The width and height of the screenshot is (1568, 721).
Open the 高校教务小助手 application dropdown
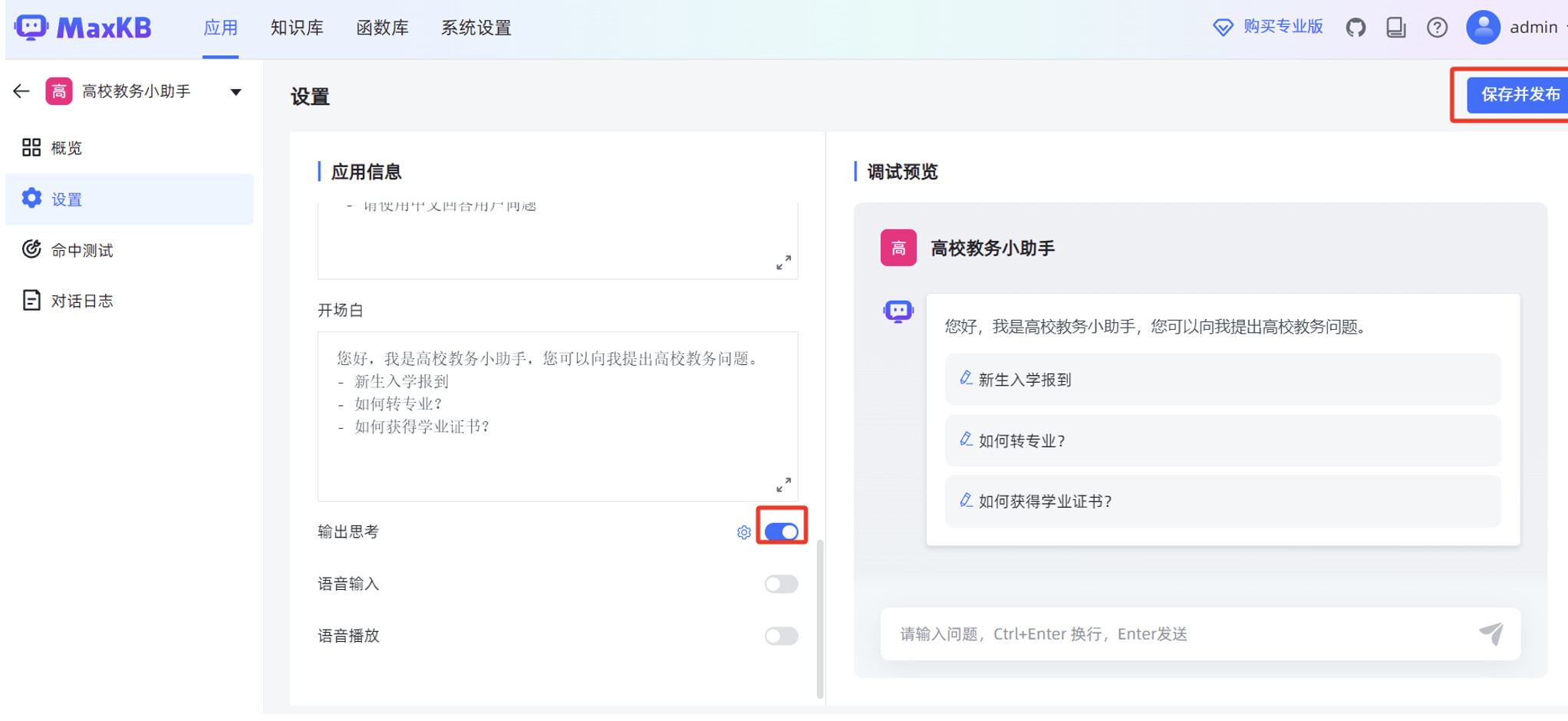tap(236, 92)
